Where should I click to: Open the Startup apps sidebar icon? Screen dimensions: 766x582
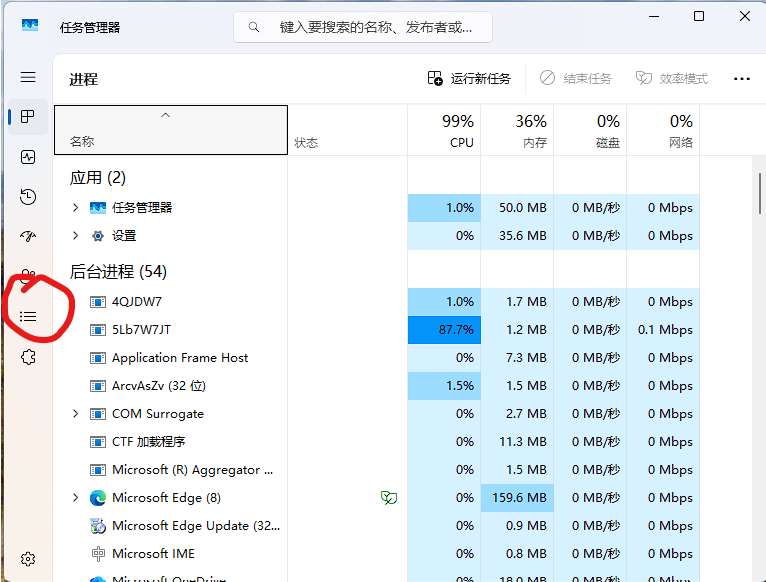(x=28, y=237)
